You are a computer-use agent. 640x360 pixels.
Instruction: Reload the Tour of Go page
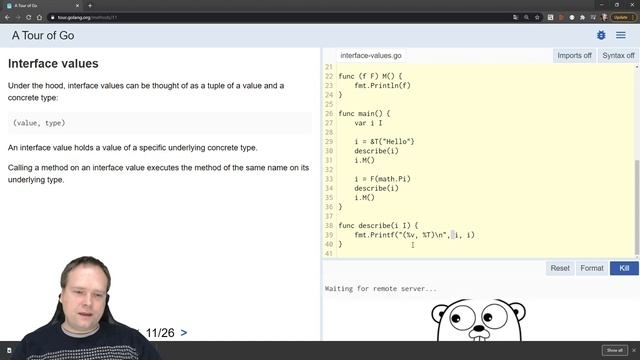pyautogui.click(x=29, y=18)
